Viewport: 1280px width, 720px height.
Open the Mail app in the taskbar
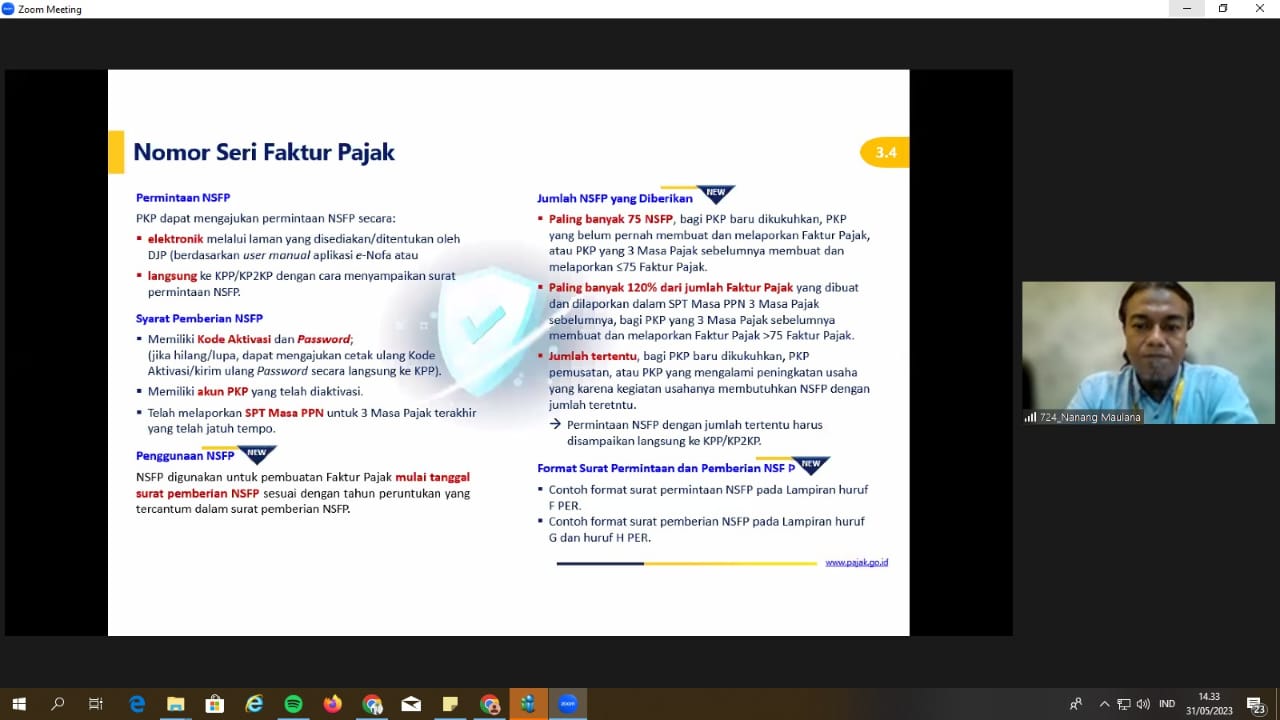tap(411, 704)
